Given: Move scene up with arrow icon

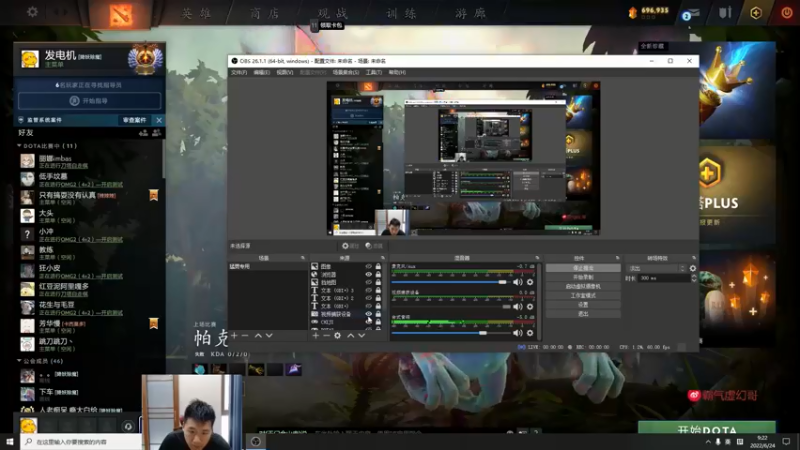Looking at the screenshot, I should [258, 335].
